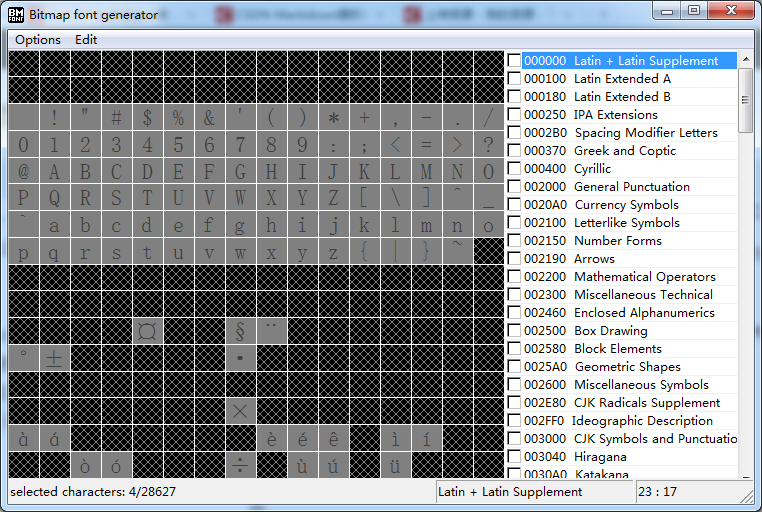Screen dimensions: 762x512
Task: Click Geometric Shapes list entry
Action: click(x=627, y=367)
